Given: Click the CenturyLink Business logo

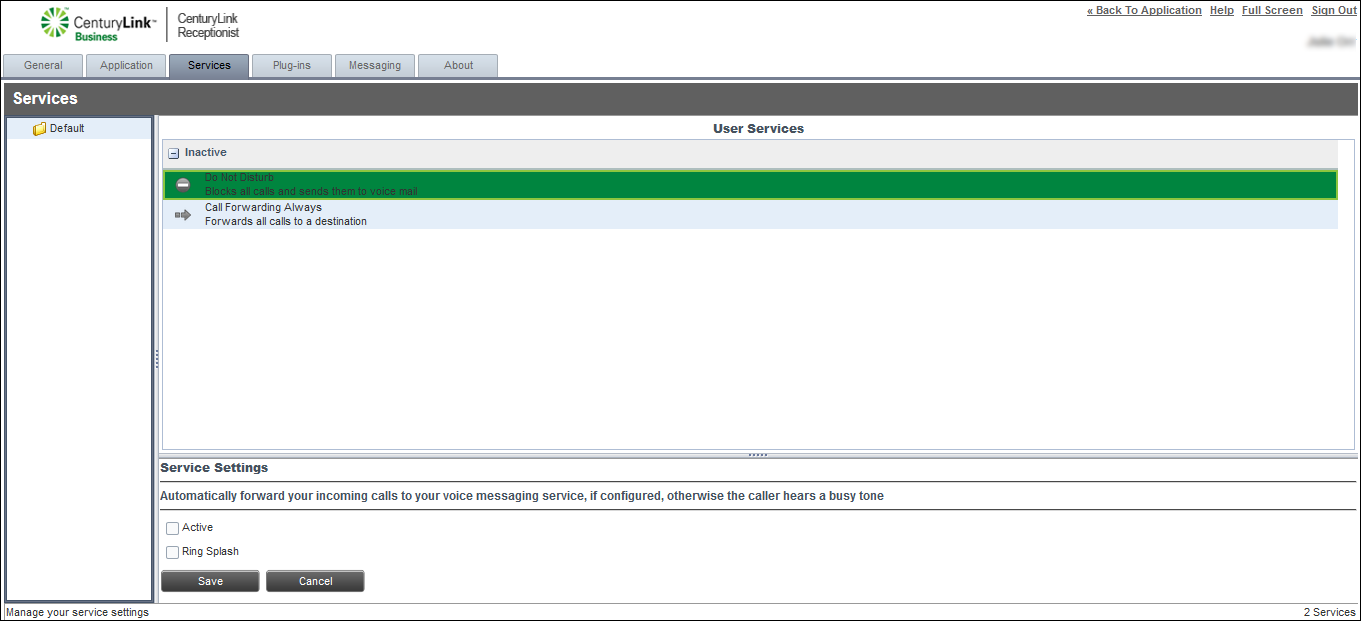Looking at the screenshot, I should [x=97, y=25].
